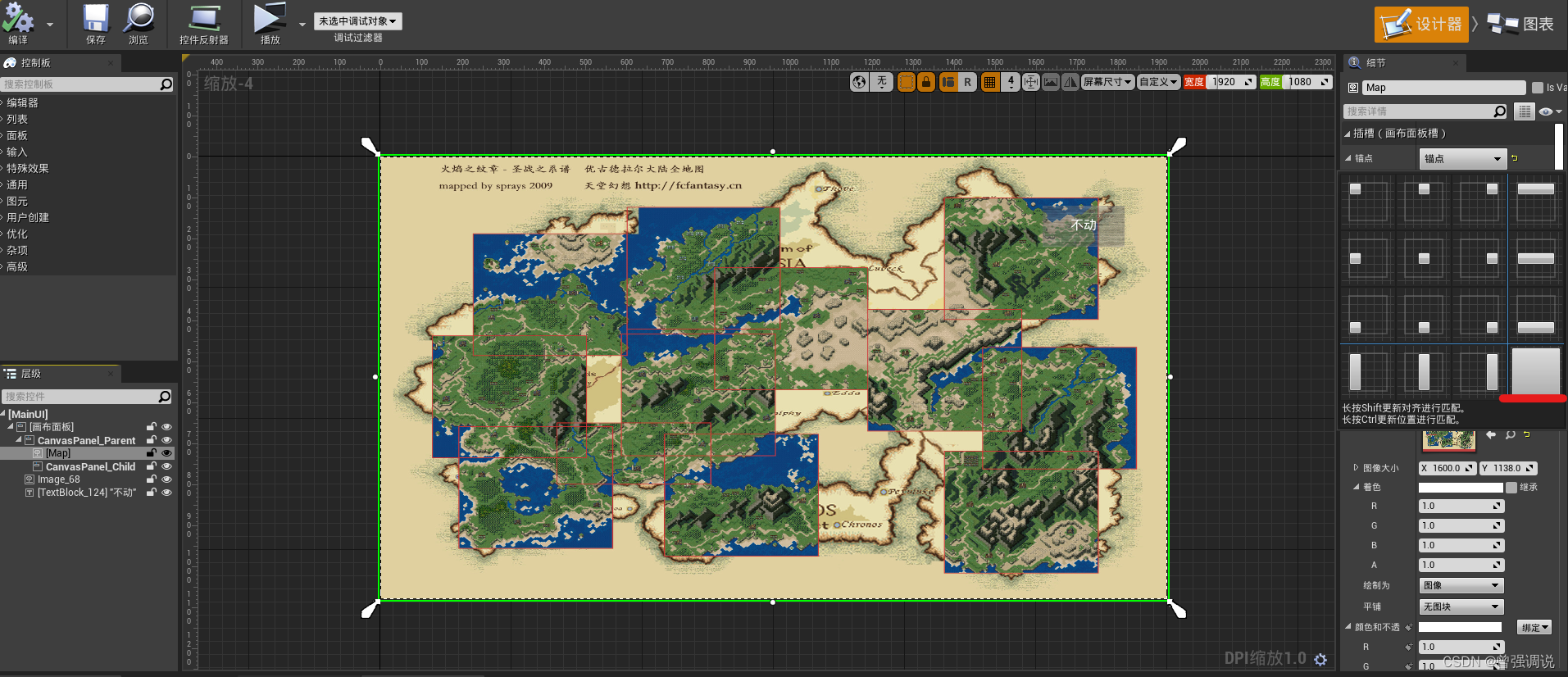
Task: Save the widget blueprint with 保存
Action: 96,24
